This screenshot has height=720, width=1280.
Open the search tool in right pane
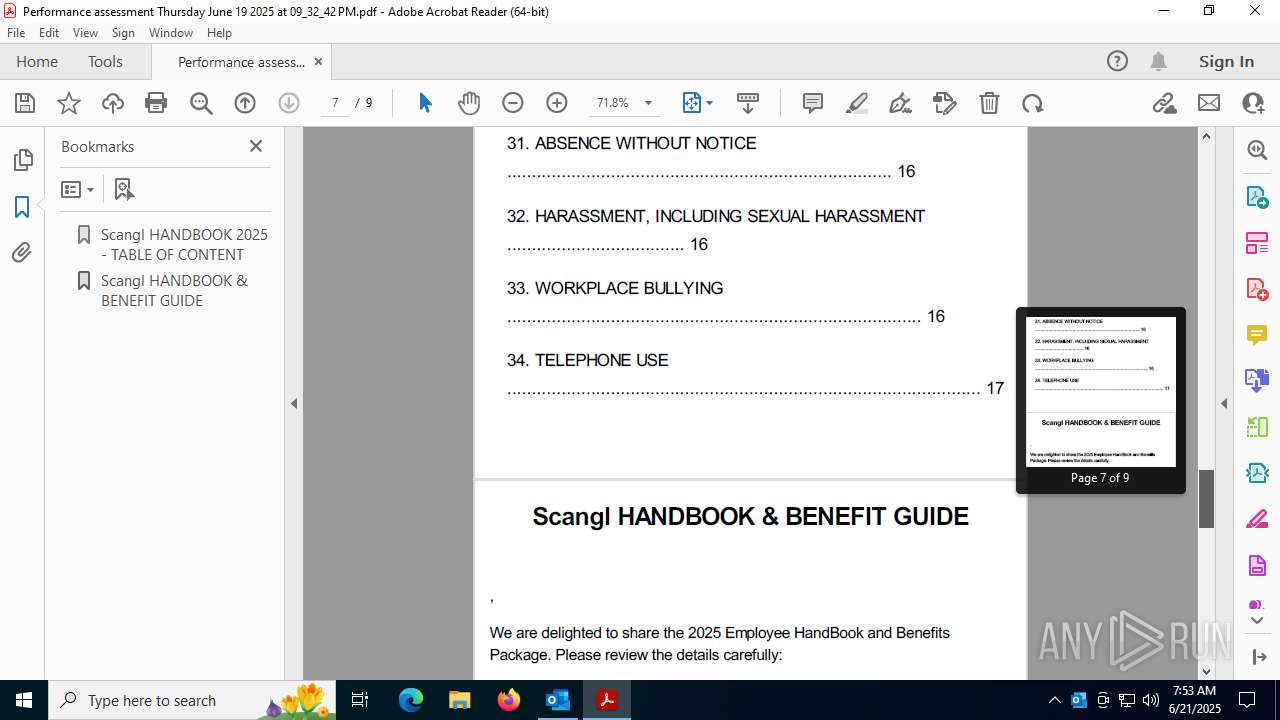coord(1257,150)
